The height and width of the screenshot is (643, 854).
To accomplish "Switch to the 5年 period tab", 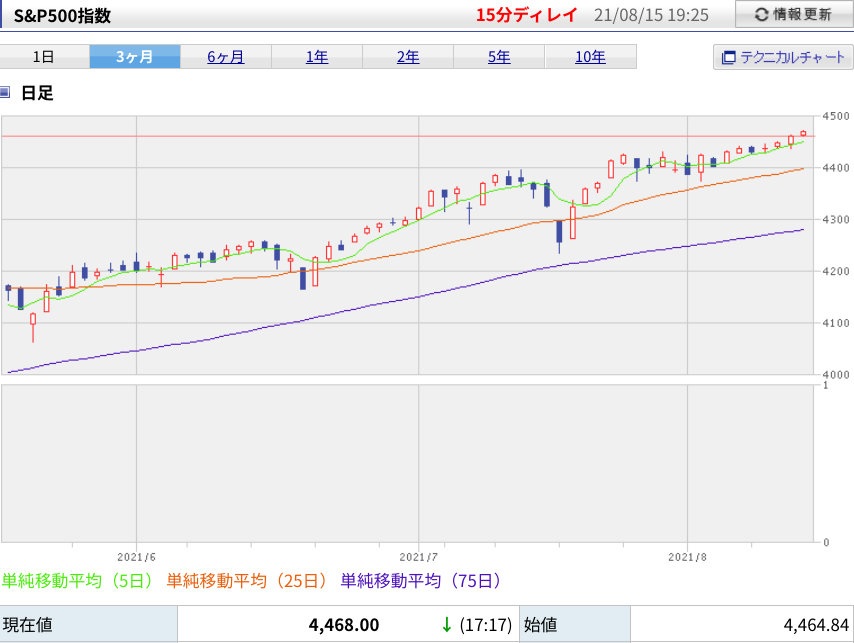I will (499, 57).
